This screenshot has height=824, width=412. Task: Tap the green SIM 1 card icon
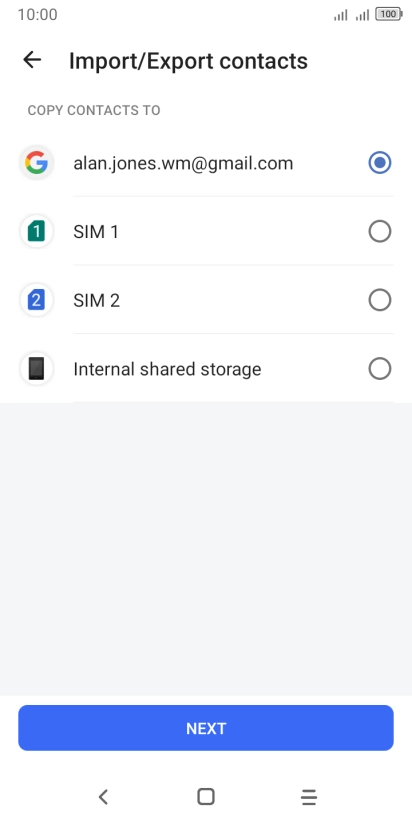click(36, 231)
